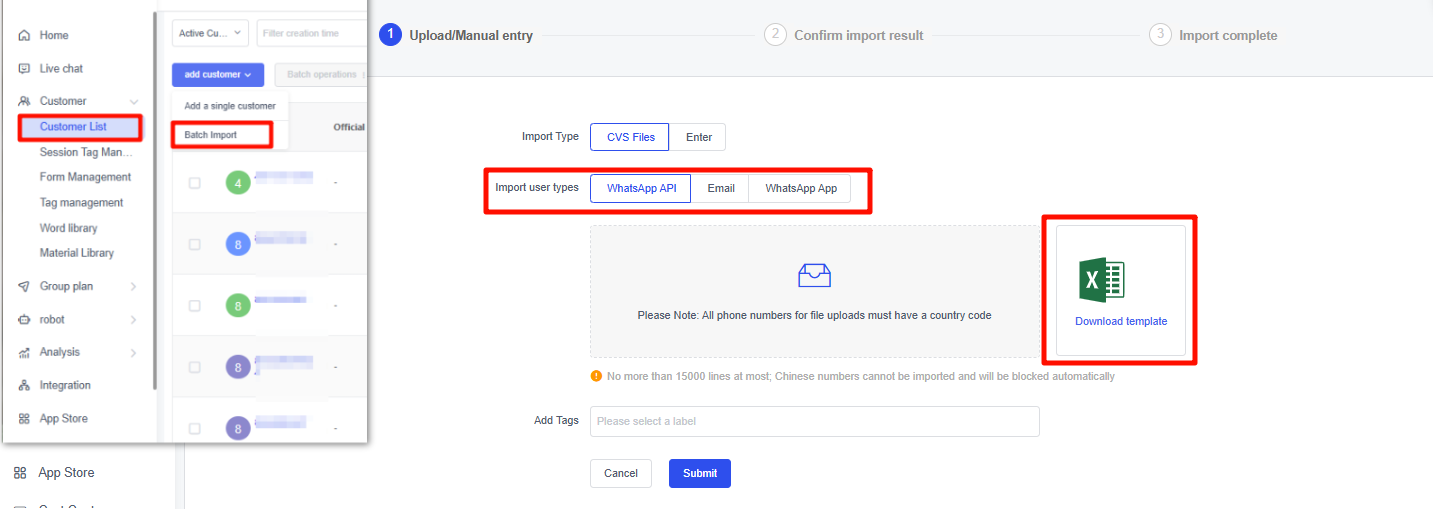
Task: Switch Import Type to Enter
Action: [698, 137]
